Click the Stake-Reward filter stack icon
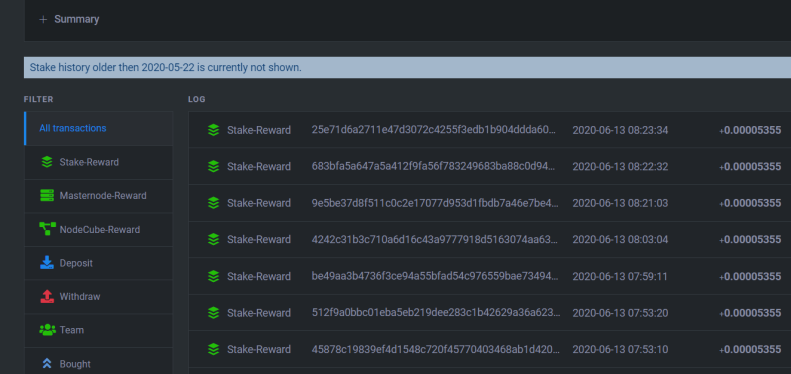This screenshot has width=791, height=374. pyautogui.click(x=47, y=162)
